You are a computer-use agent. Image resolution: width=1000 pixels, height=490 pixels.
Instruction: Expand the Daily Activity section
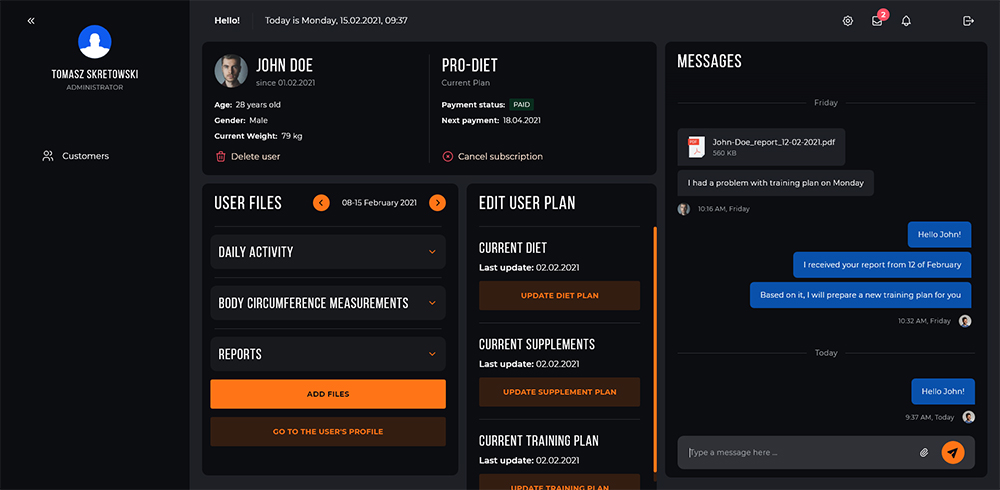328,252
